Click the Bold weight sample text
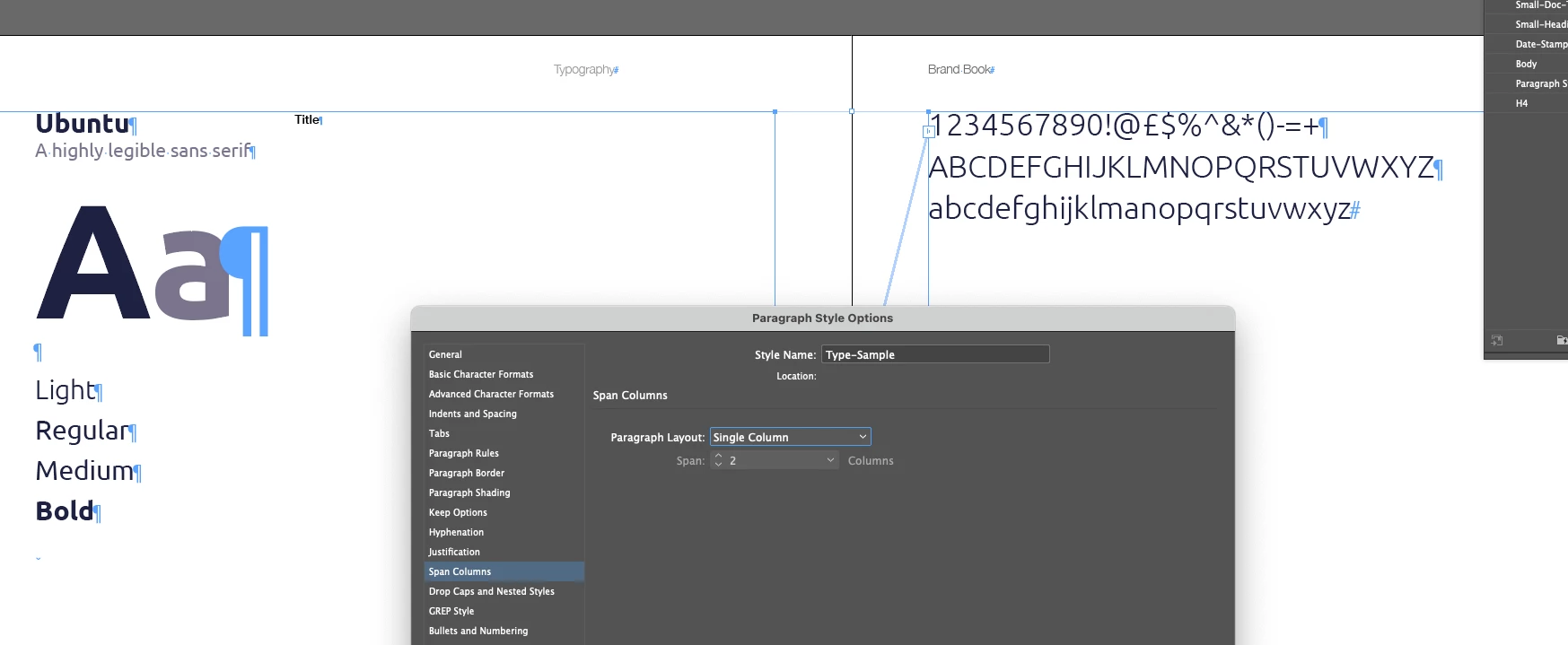 [65, 511]
